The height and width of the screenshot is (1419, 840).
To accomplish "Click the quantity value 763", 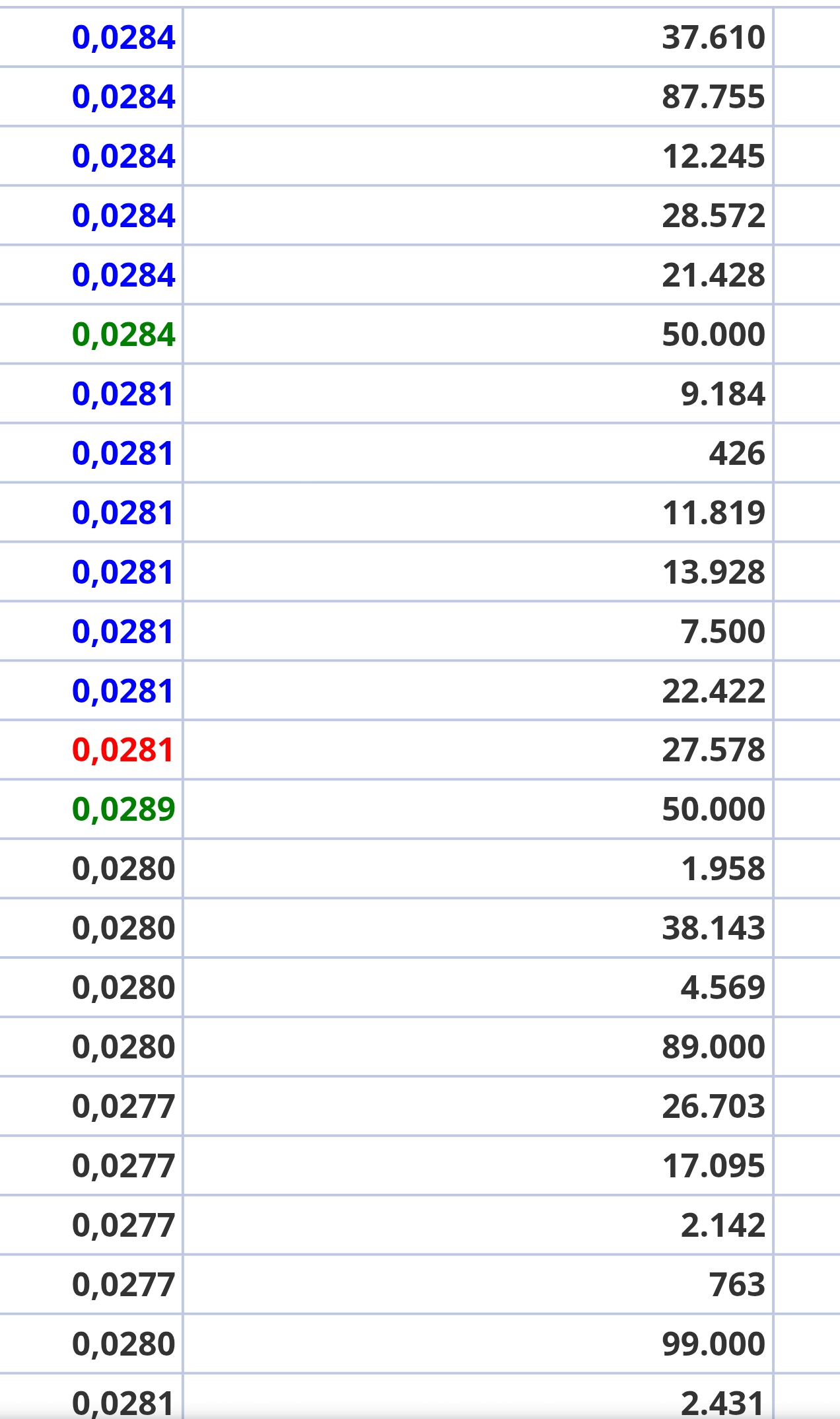I will point(737,1285).
